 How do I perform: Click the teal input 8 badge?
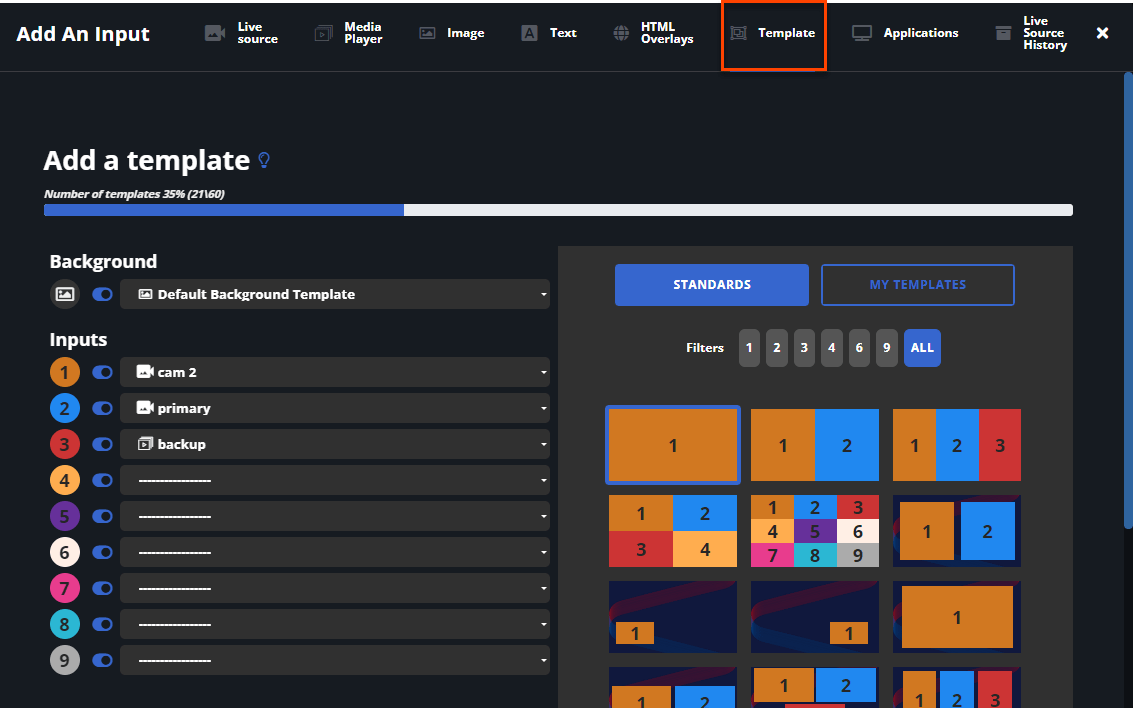pos(64,624)
